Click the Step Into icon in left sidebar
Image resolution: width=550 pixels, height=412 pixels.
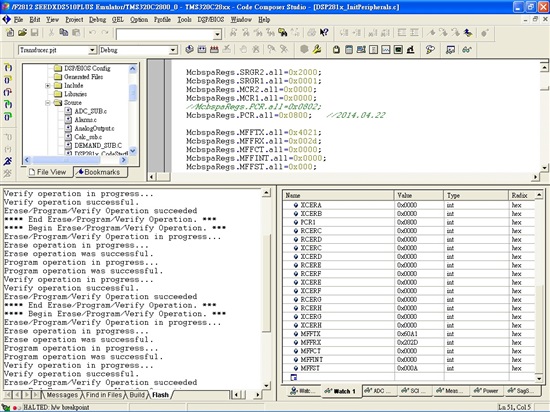pos(8,67)
